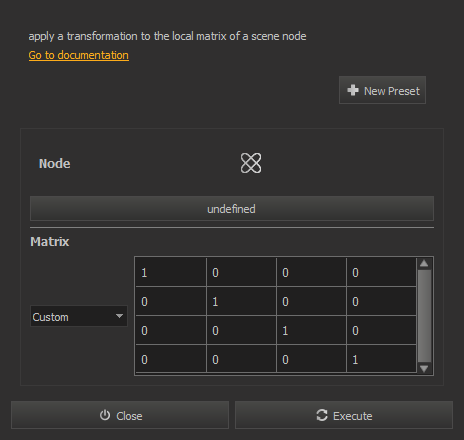The height and width of the screenshot is (440, 464).
Task: Click the power icon on Close button
Action: point(105,415)
